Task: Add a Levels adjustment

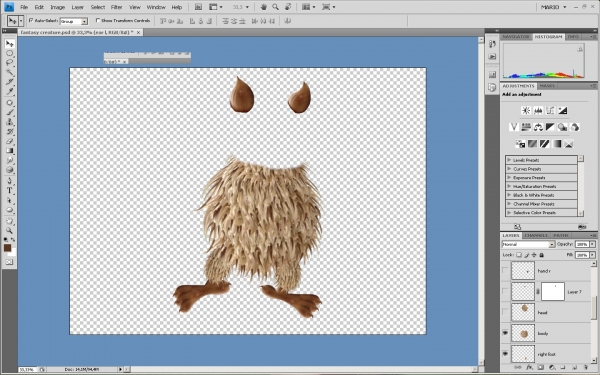Action: click(538, 111)
